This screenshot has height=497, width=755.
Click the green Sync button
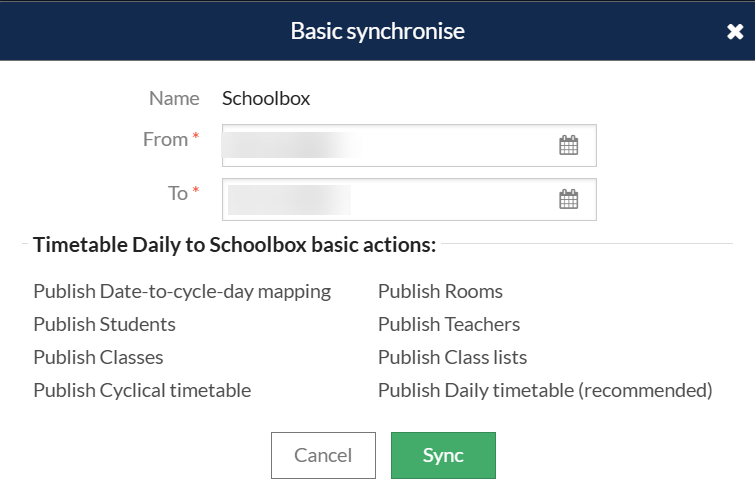click(443, 455)
